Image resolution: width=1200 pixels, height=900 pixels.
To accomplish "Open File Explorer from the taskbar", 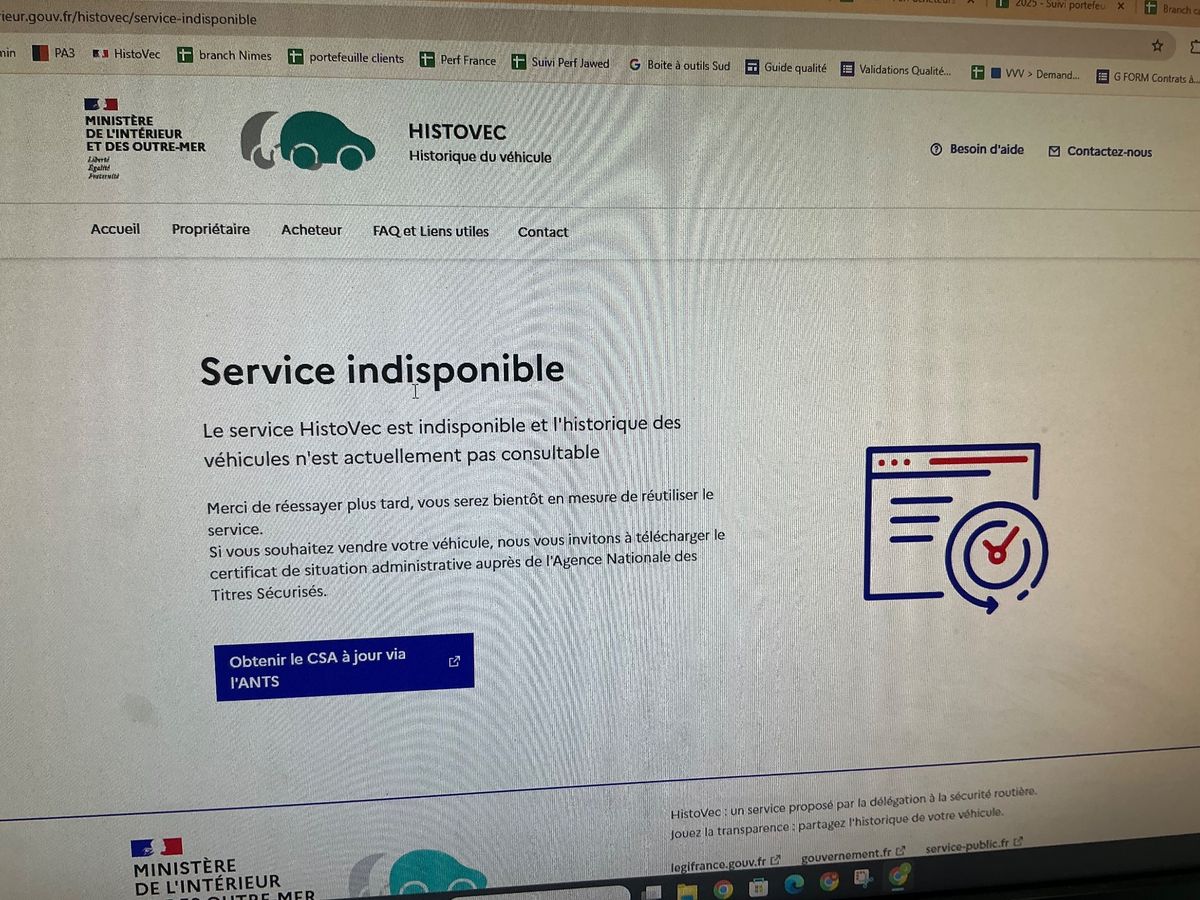I will 686,890.
